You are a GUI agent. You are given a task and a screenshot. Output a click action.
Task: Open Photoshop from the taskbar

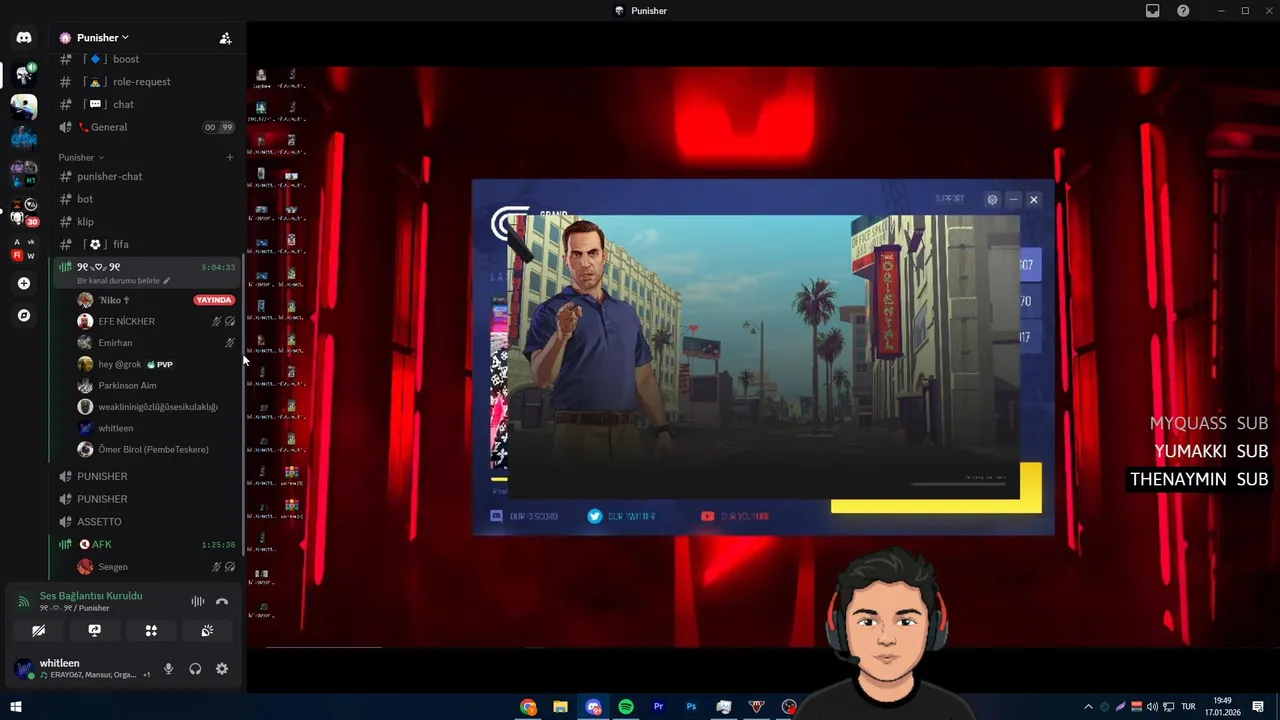tap(691, 707)
